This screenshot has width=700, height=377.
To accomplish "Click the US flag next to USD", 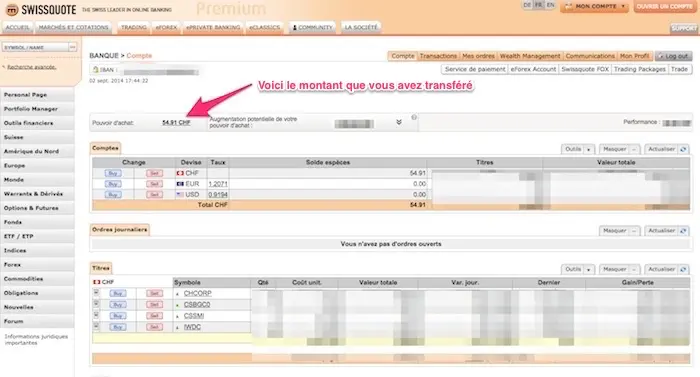I will 180,195.
